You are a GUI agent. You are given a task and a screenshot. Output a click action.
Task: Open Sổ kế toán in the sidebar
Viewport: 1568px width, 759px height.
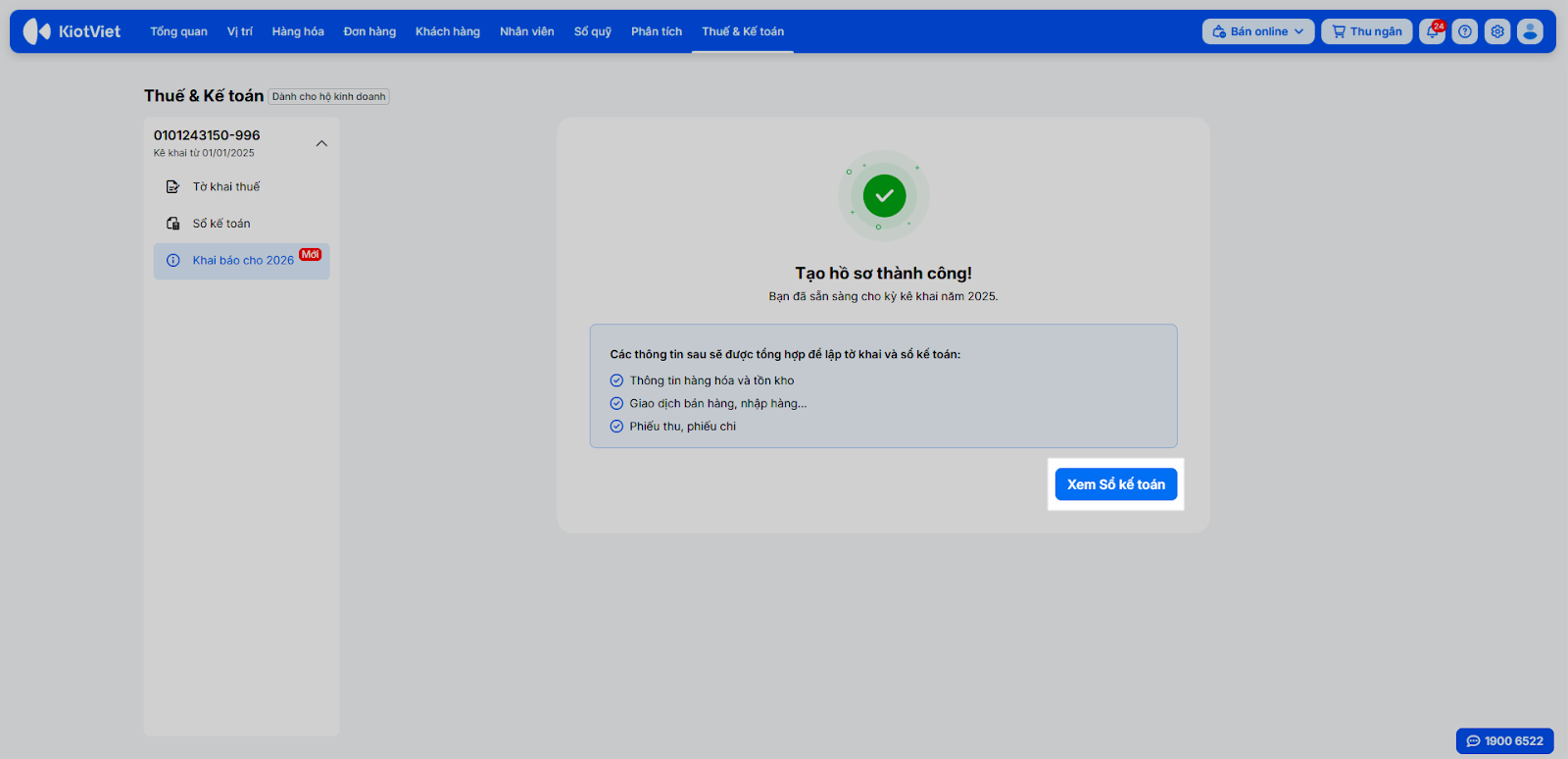[x=241, y=224]
